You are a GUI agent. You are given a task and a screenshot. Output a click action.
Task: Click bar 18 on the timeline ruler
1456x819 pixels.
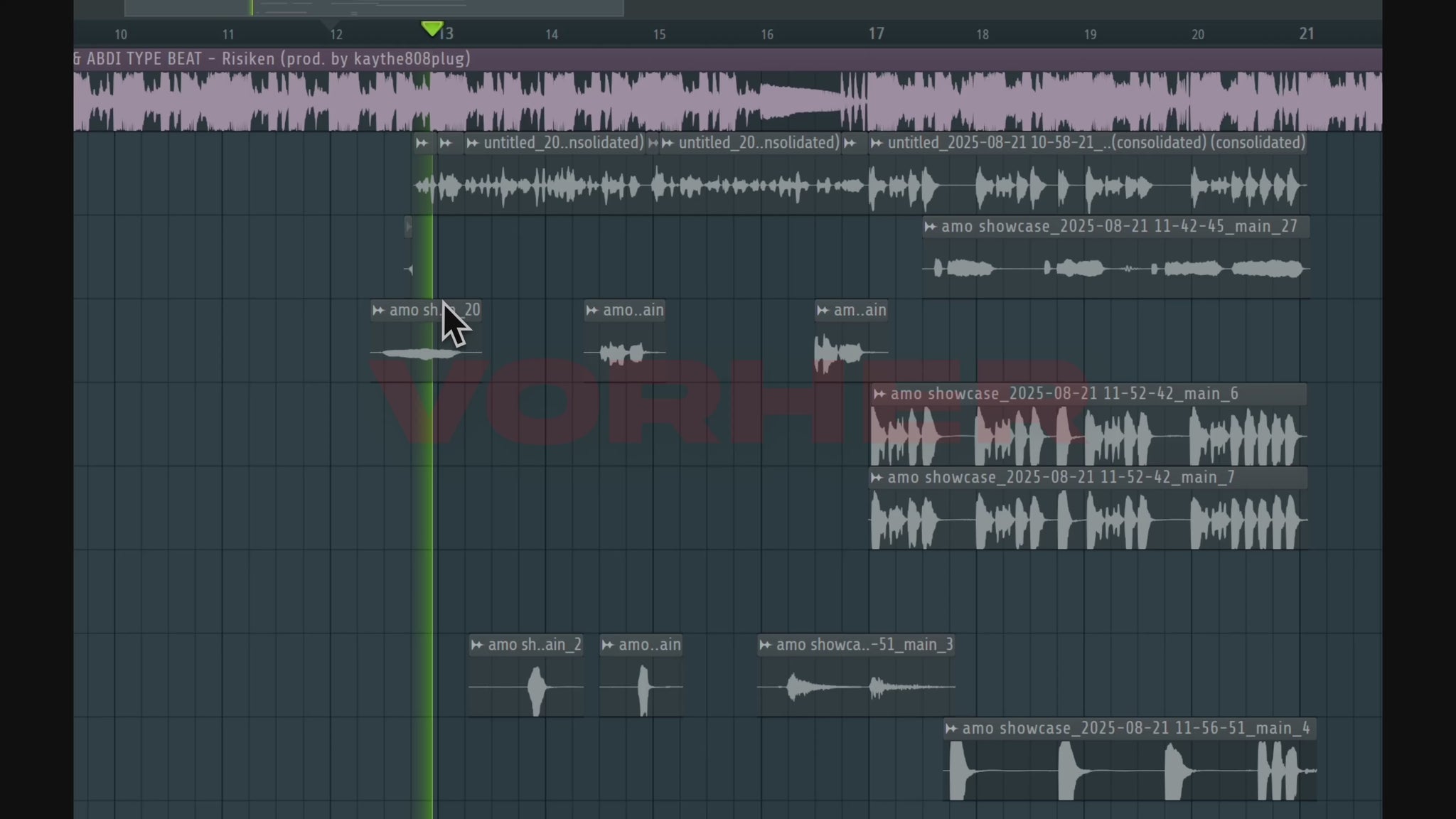point(983,34)
